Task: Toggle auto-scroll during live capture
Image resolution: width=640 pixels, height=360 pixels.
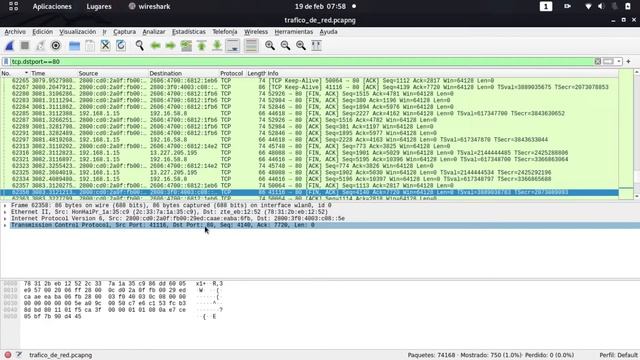Action: click(233, 45)
